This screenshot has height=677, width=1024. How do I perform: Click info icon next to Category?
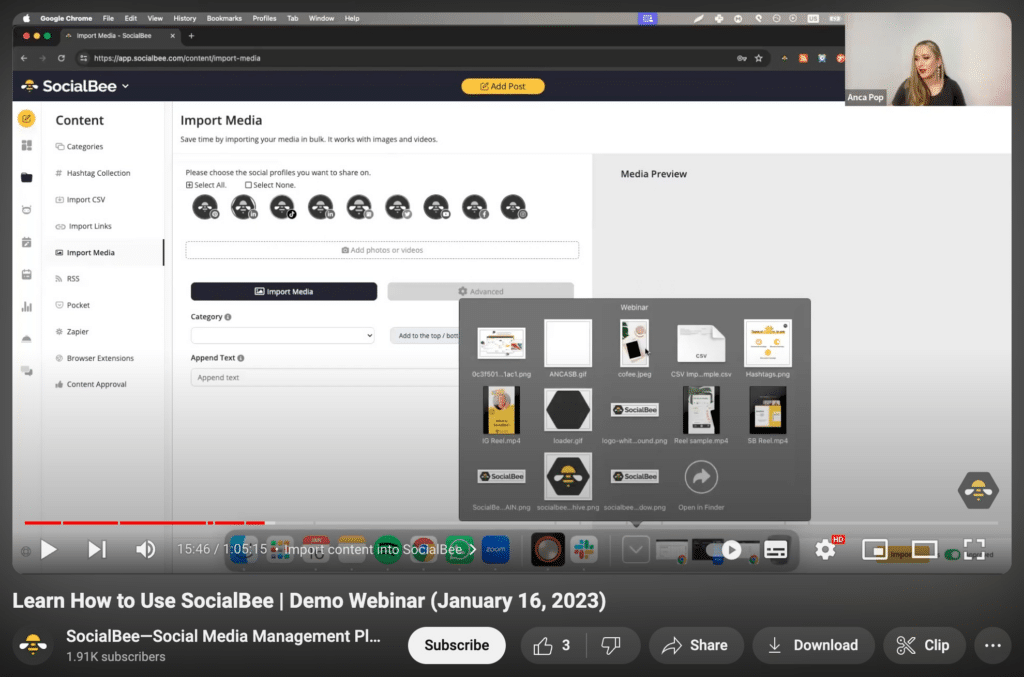tap(228, 317)
